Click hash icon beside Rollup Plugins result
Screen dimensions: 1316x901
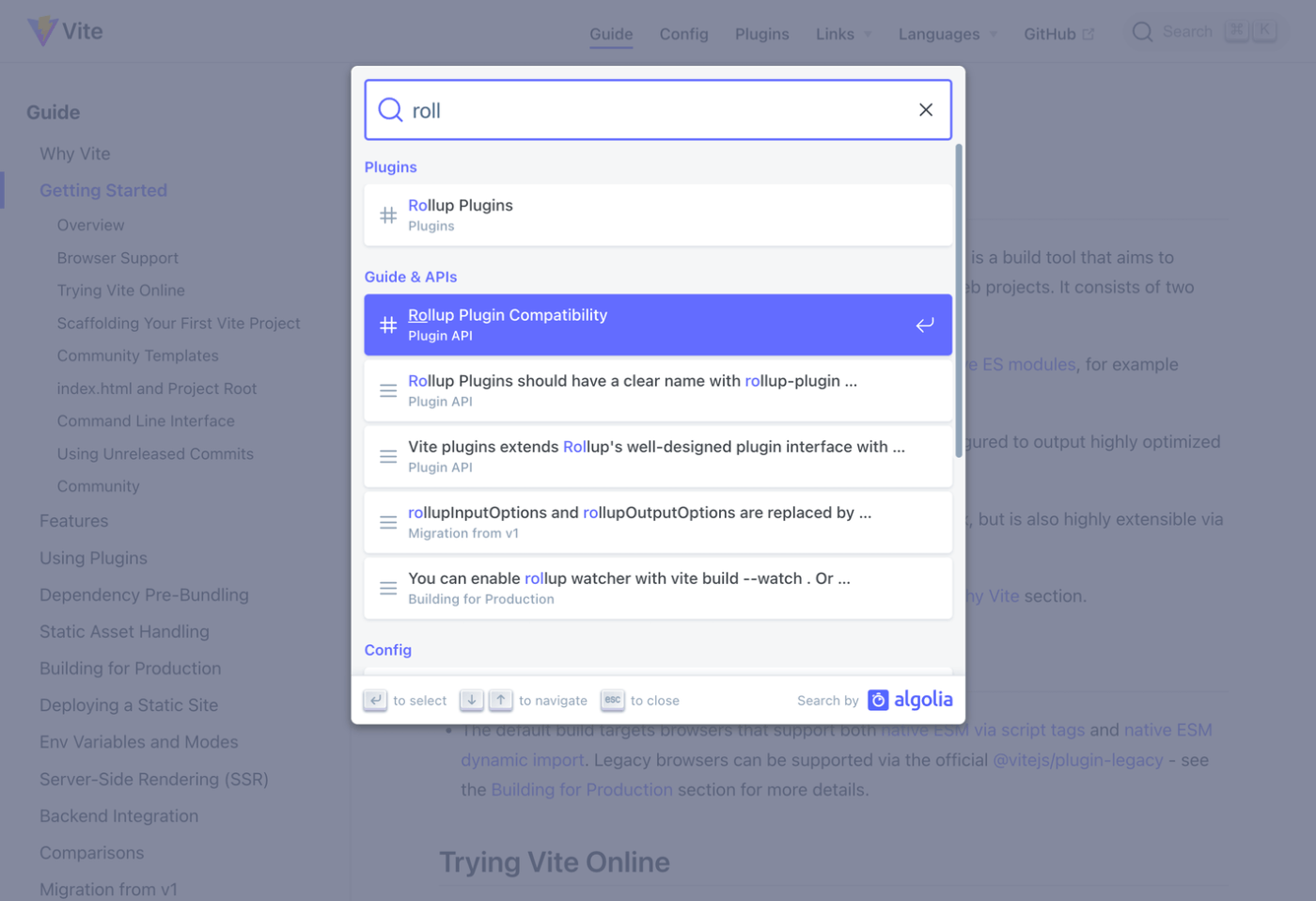[388, 215]
